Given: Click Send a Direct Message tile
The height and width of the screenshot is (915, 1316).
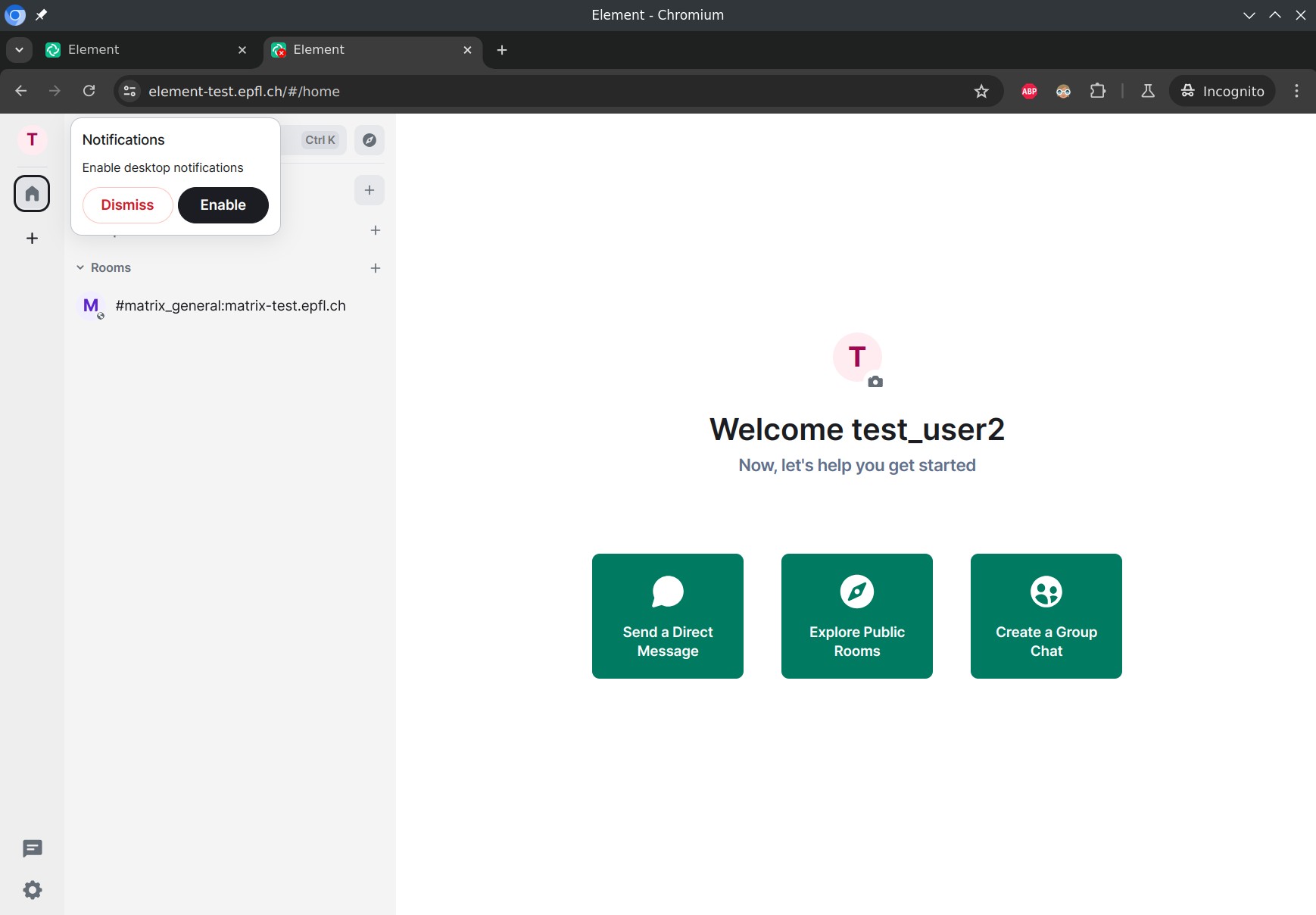Looking at the screenshot, I should tap(667, 616).
